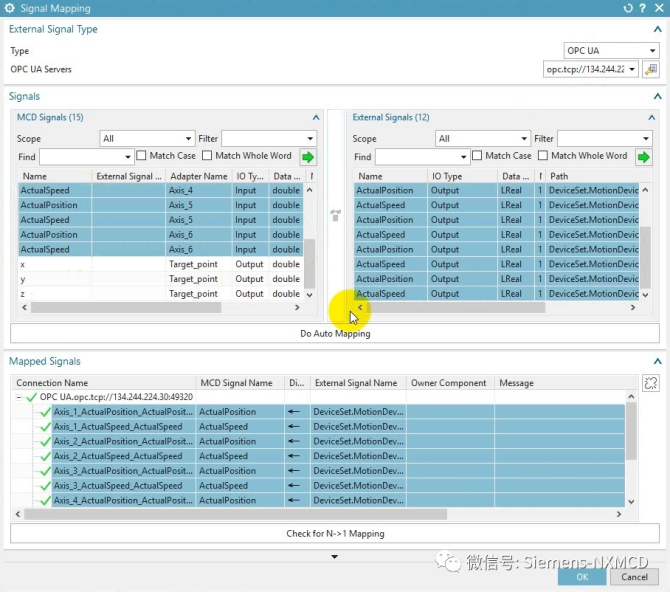Viewport: 670px width, 592px height.
Task: Click the bottom expand-dialog arrow
Action: click(x=335, y=557)
